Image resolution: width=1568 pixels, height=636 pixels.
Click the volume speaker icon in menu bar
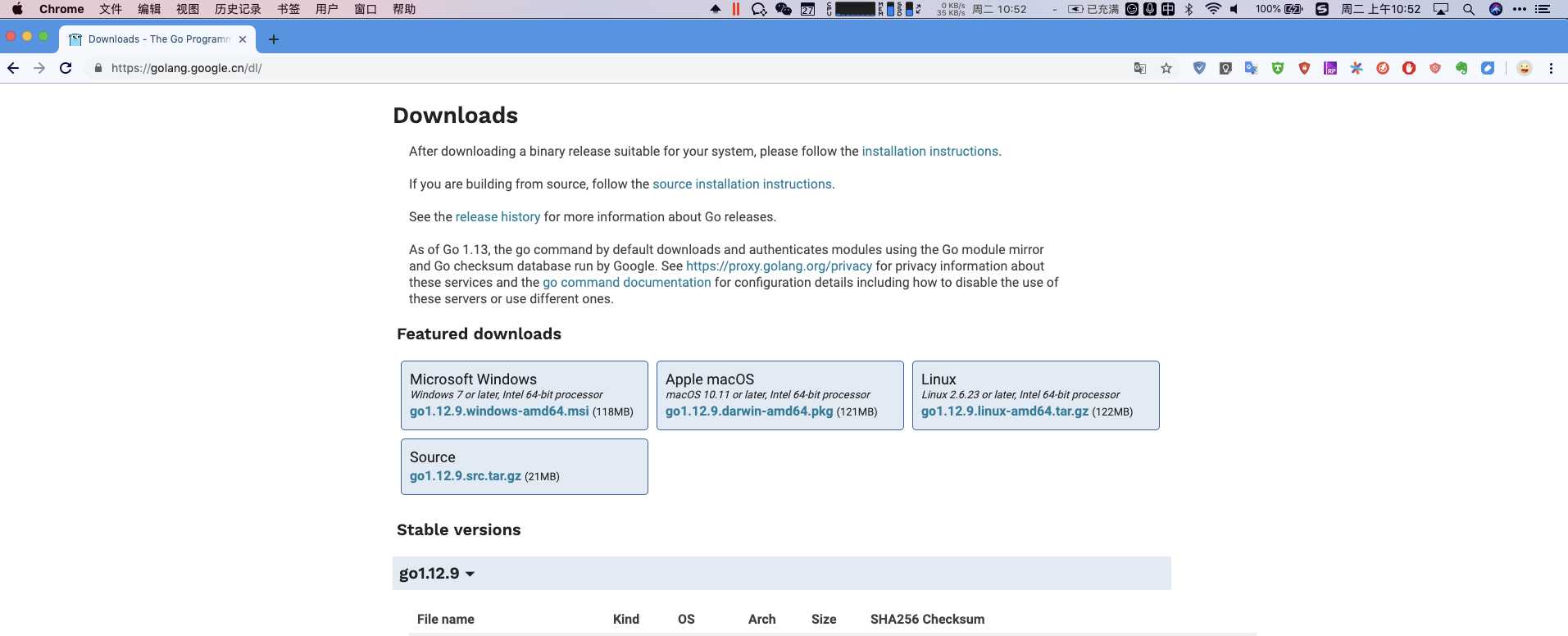coord(1234,9)
